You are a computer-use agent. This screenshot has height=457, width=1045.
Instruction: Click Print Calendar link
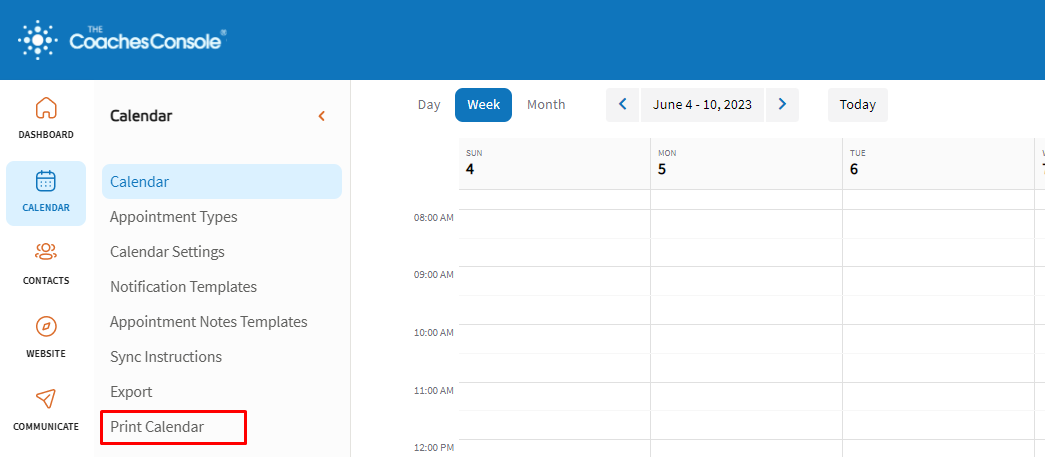157,427
